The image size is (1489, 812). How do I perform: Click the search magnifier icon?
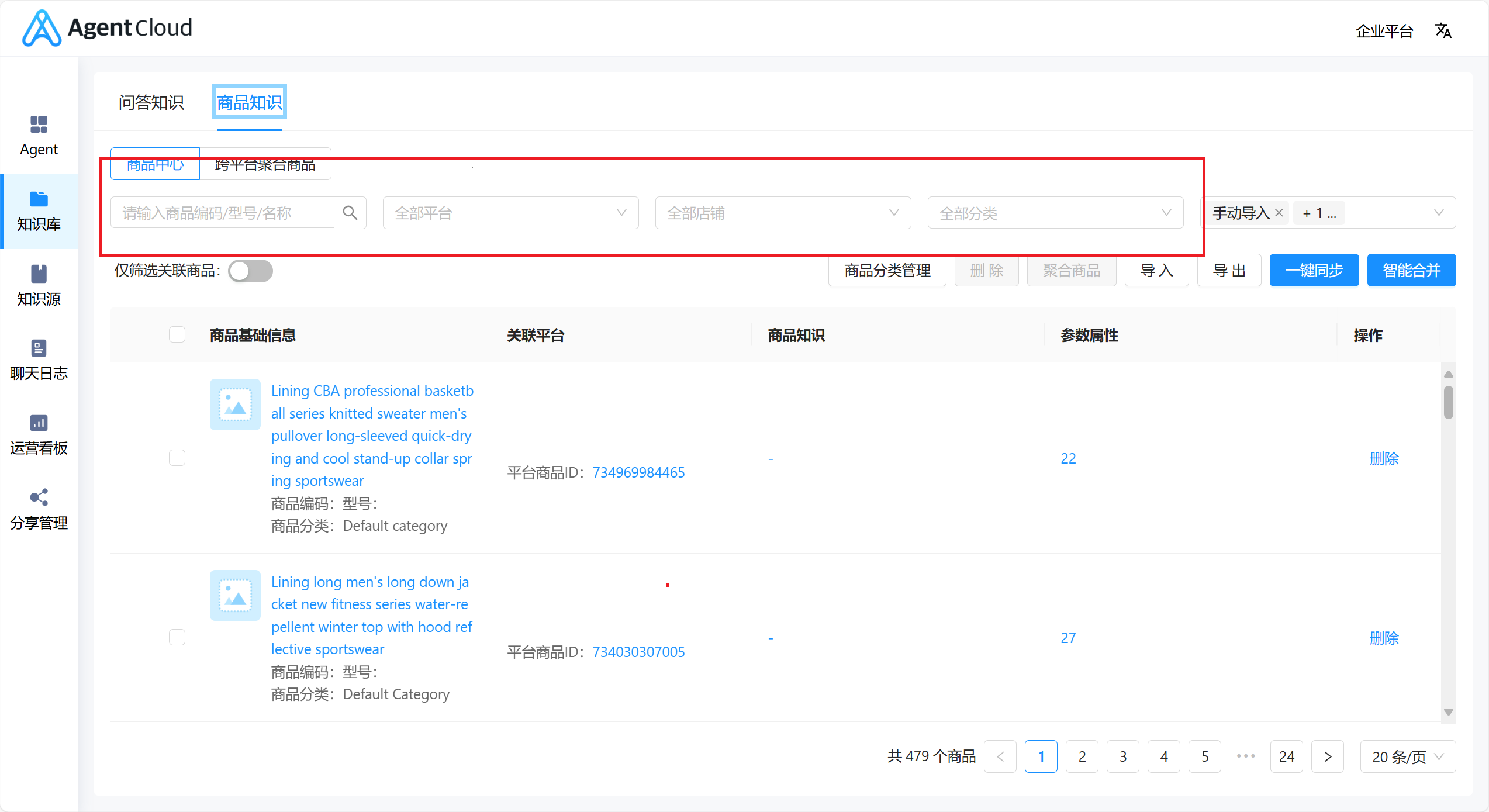[350, 213]
